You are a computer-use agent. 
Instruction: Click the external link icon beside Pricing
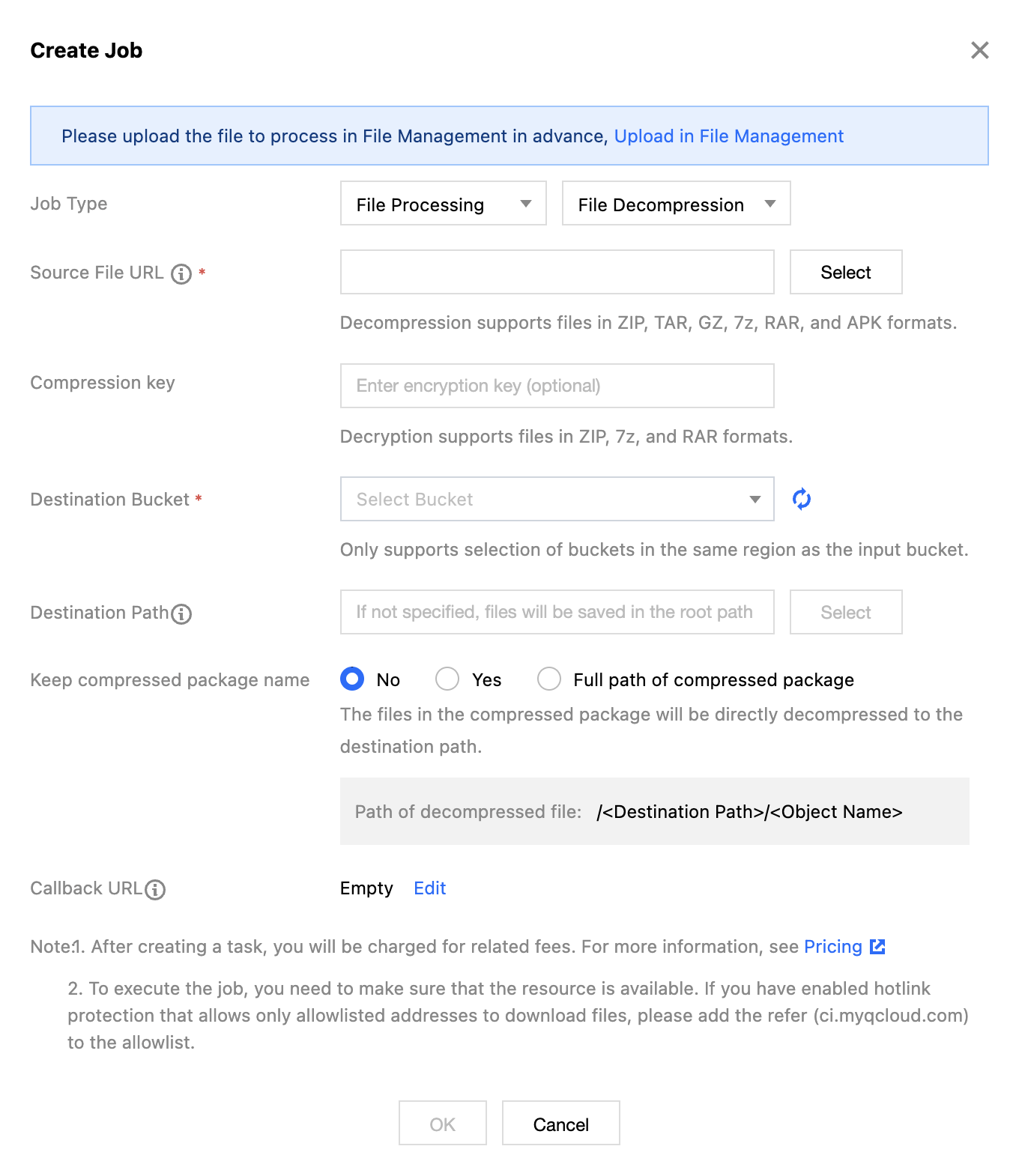pos(877,947)
